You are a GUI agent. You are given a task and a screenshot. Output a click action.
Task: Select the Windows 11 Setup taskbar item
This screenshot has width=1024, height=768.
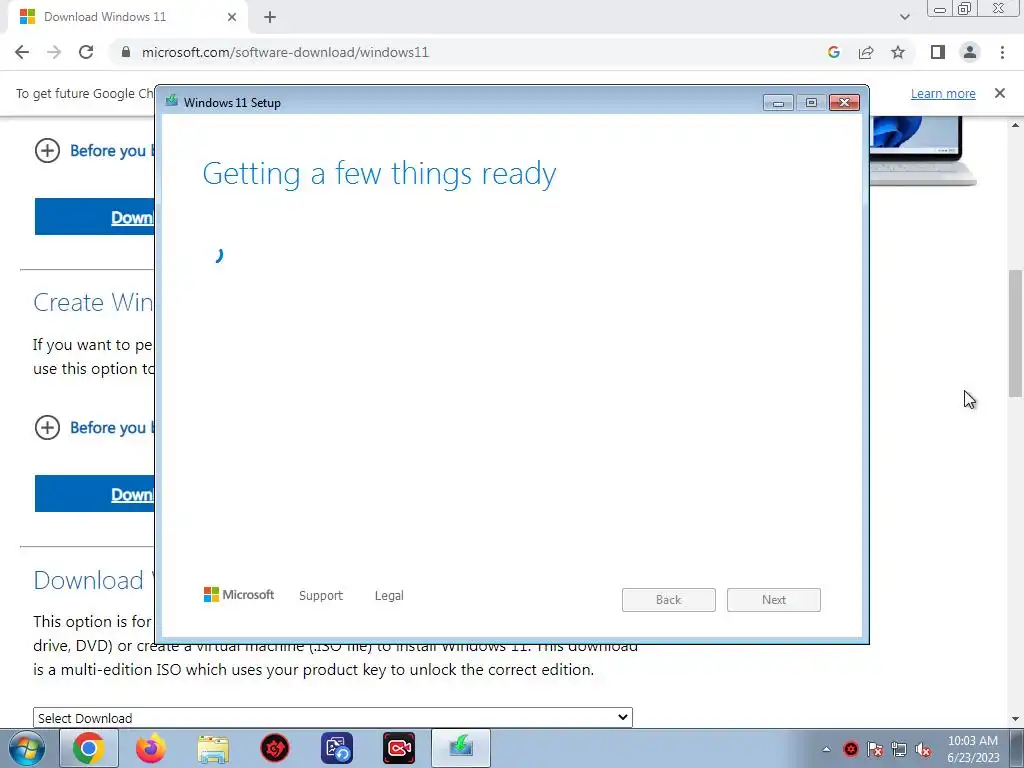click(461, 748)
